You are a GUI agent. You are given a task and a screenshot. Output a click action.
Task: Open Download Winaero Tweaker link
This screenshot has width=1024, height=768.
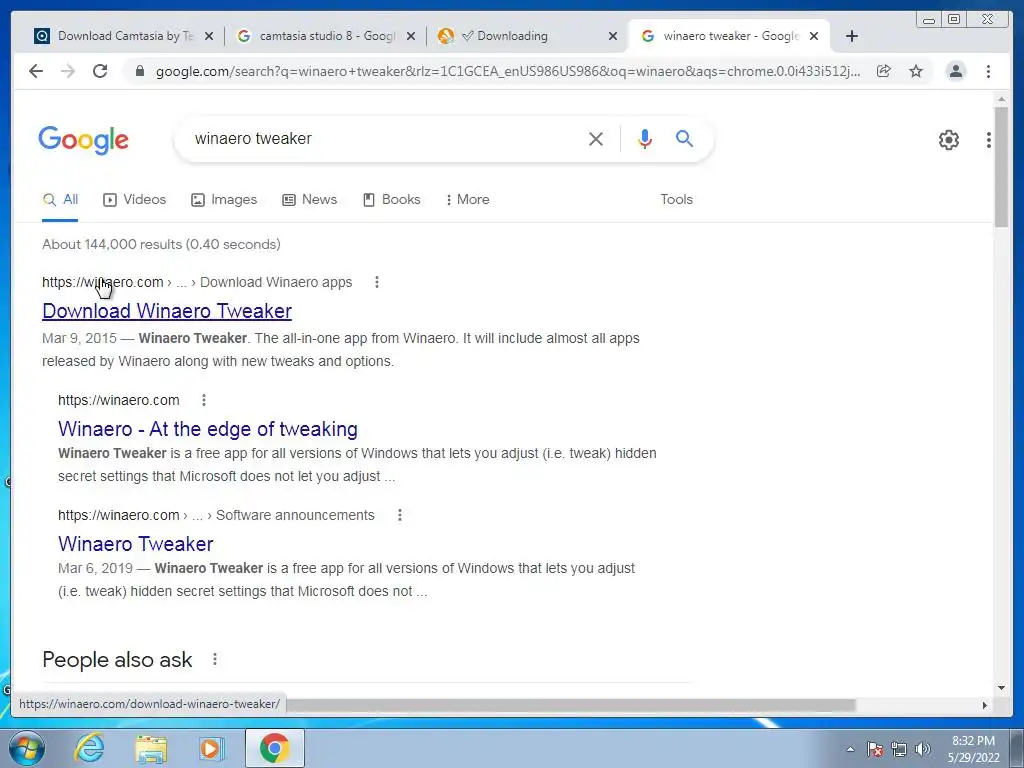click(x=167, y=311)
